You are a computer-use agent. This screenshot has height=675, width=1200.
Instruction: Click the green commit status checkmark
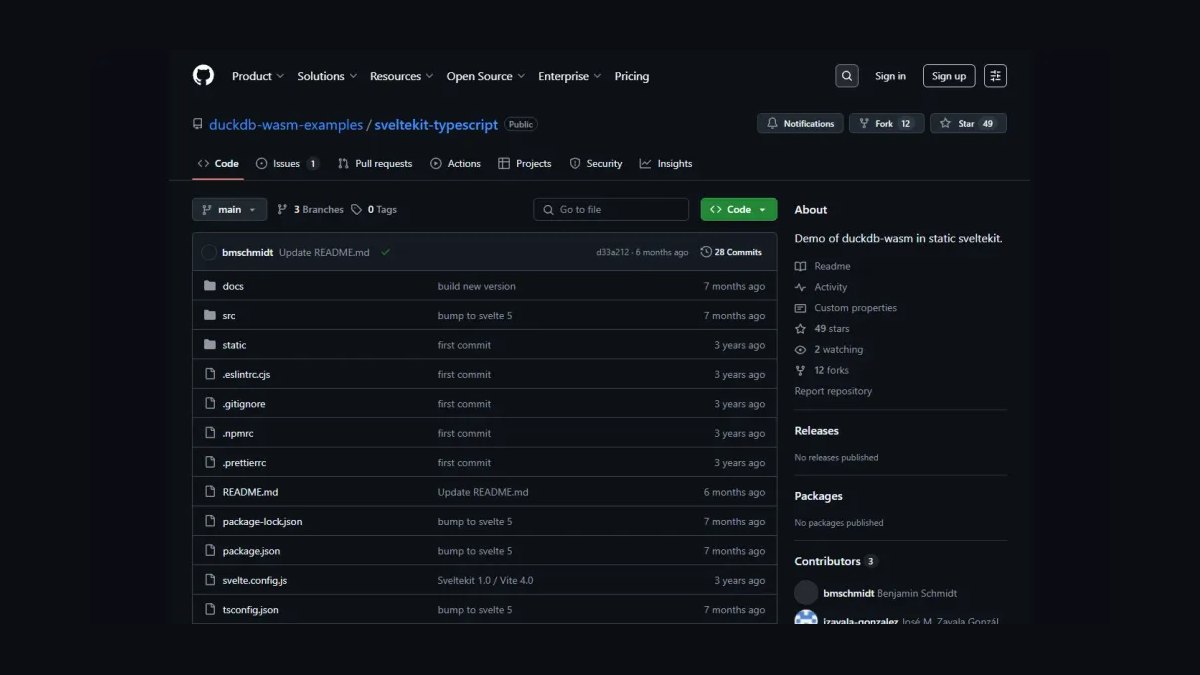click(x=386, y=252)
